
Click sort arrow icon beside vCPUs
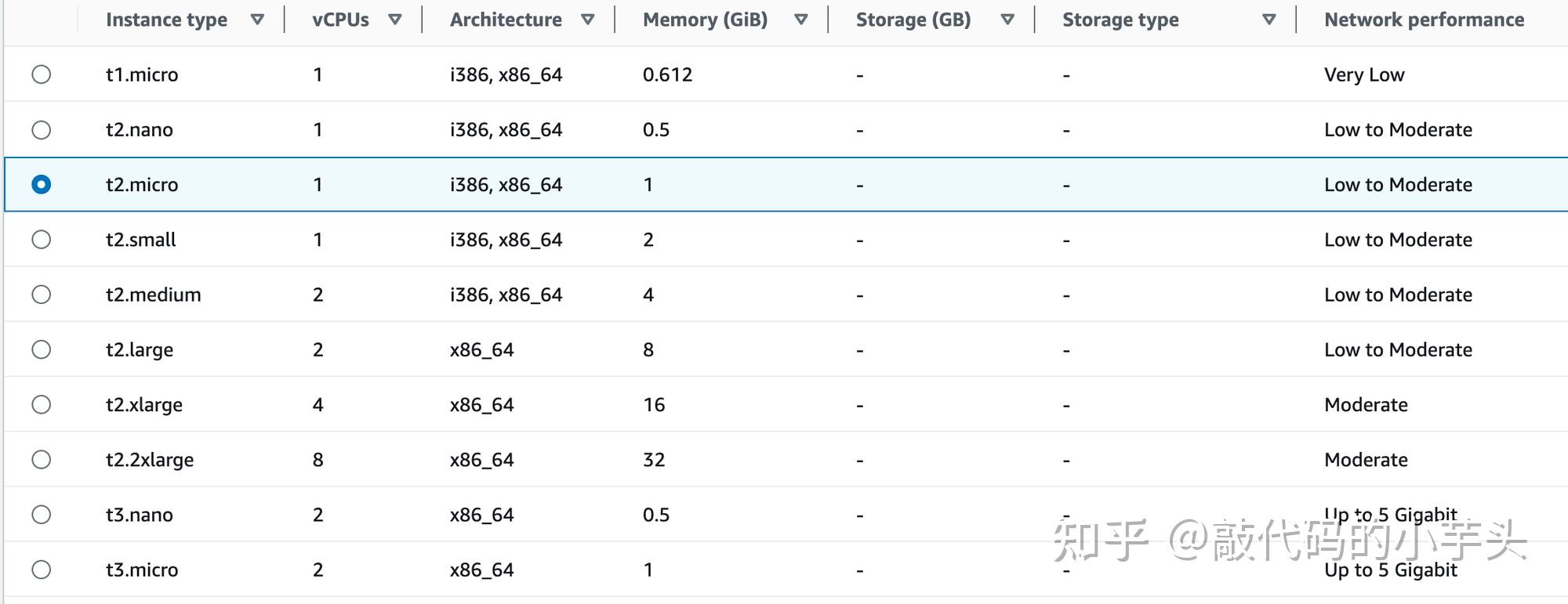(x=395, y=20)
